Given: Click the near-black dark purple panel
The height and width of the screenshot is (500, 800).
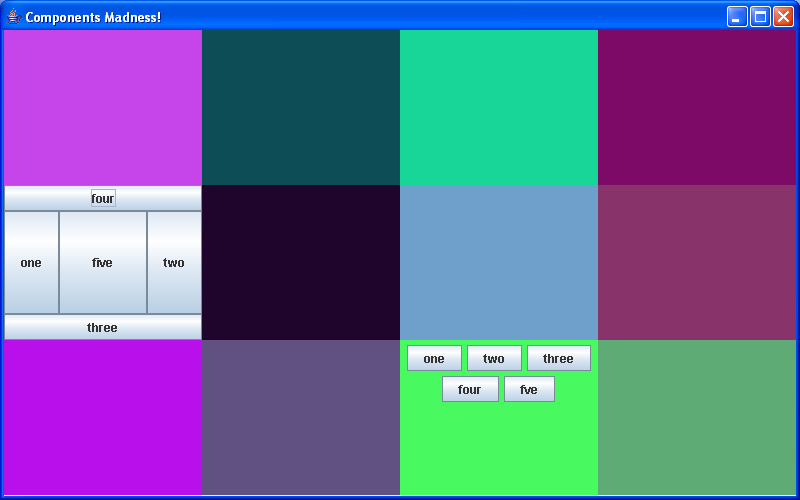Looking at the screenshot, I should 301,262.
